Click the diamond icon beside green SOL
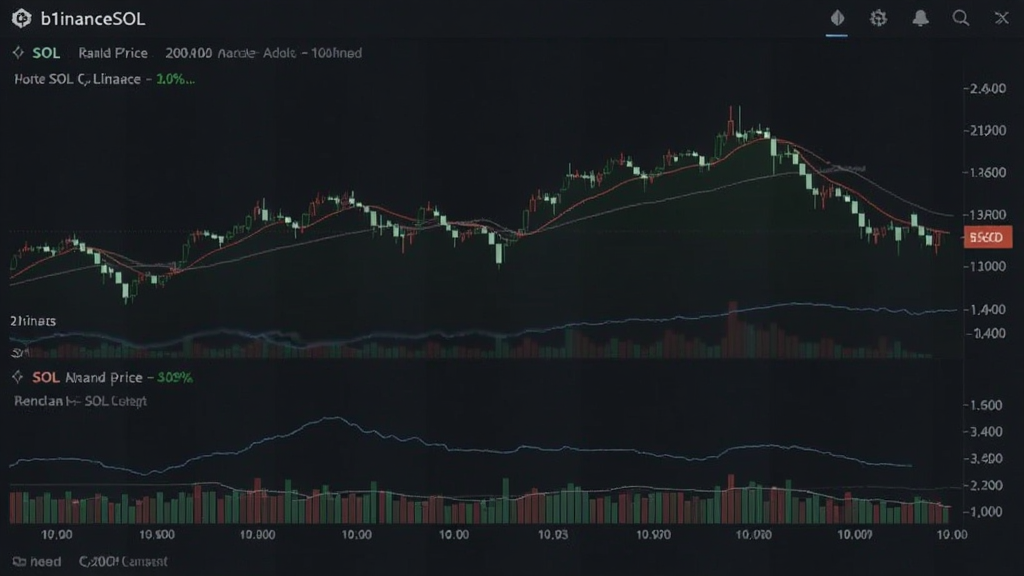The width and height of the screenshot is (1024, 576). click(18, 53)
